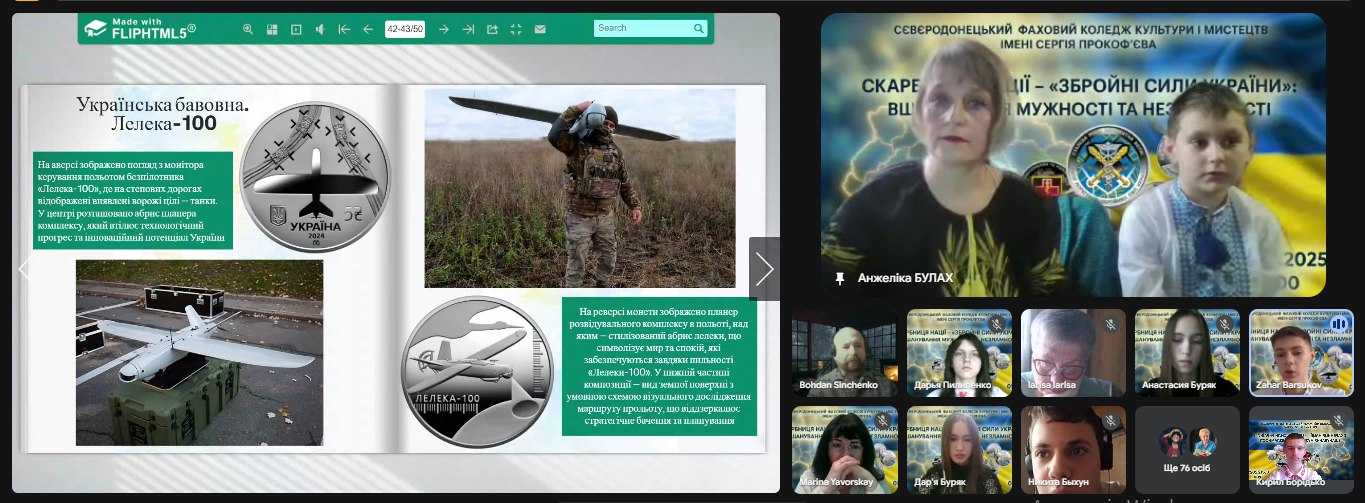Toggle the flipbook page-turn sound

pos(320,29)
